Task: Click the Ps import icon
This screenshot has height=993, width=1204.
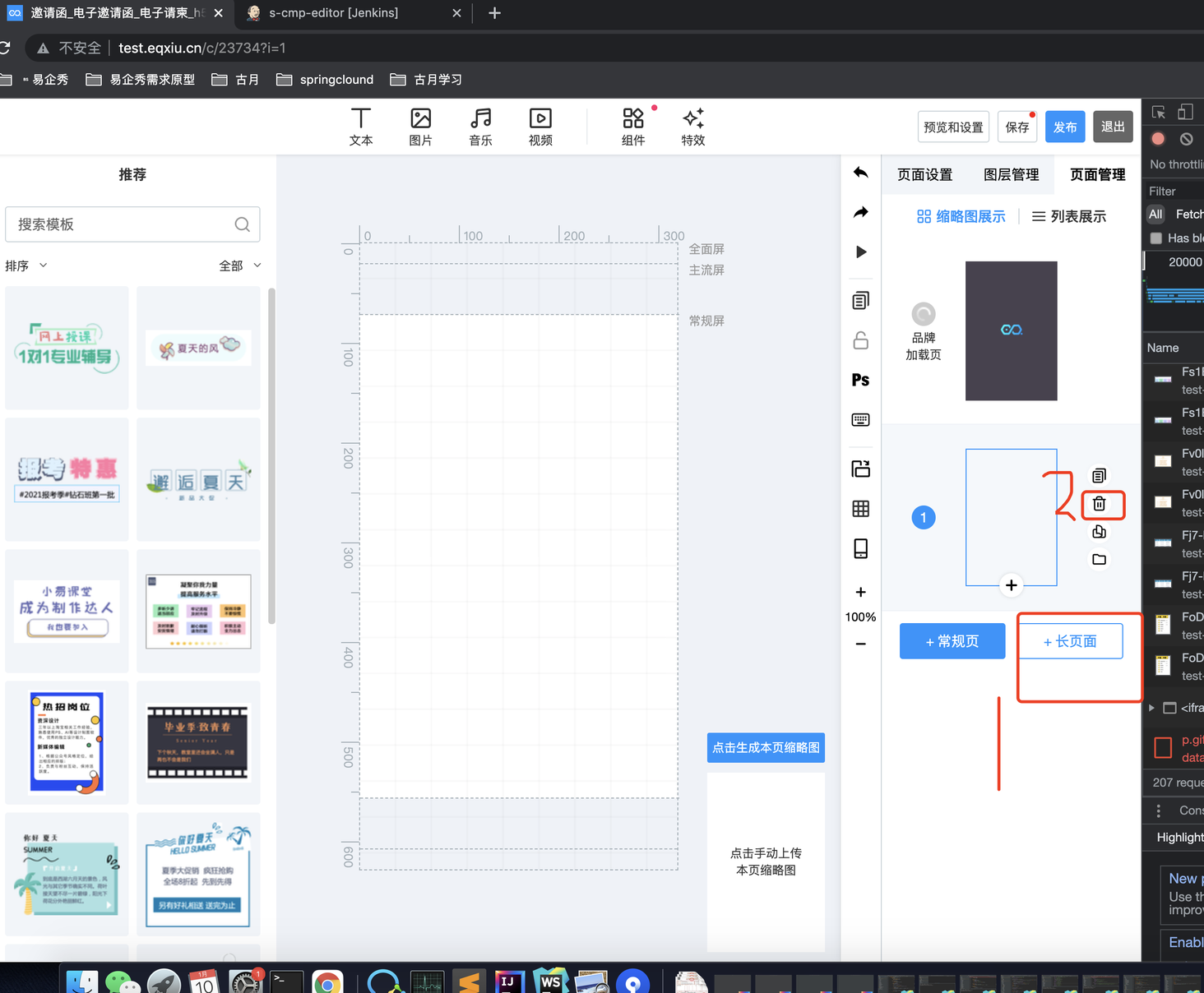Action: pos(860,380)
